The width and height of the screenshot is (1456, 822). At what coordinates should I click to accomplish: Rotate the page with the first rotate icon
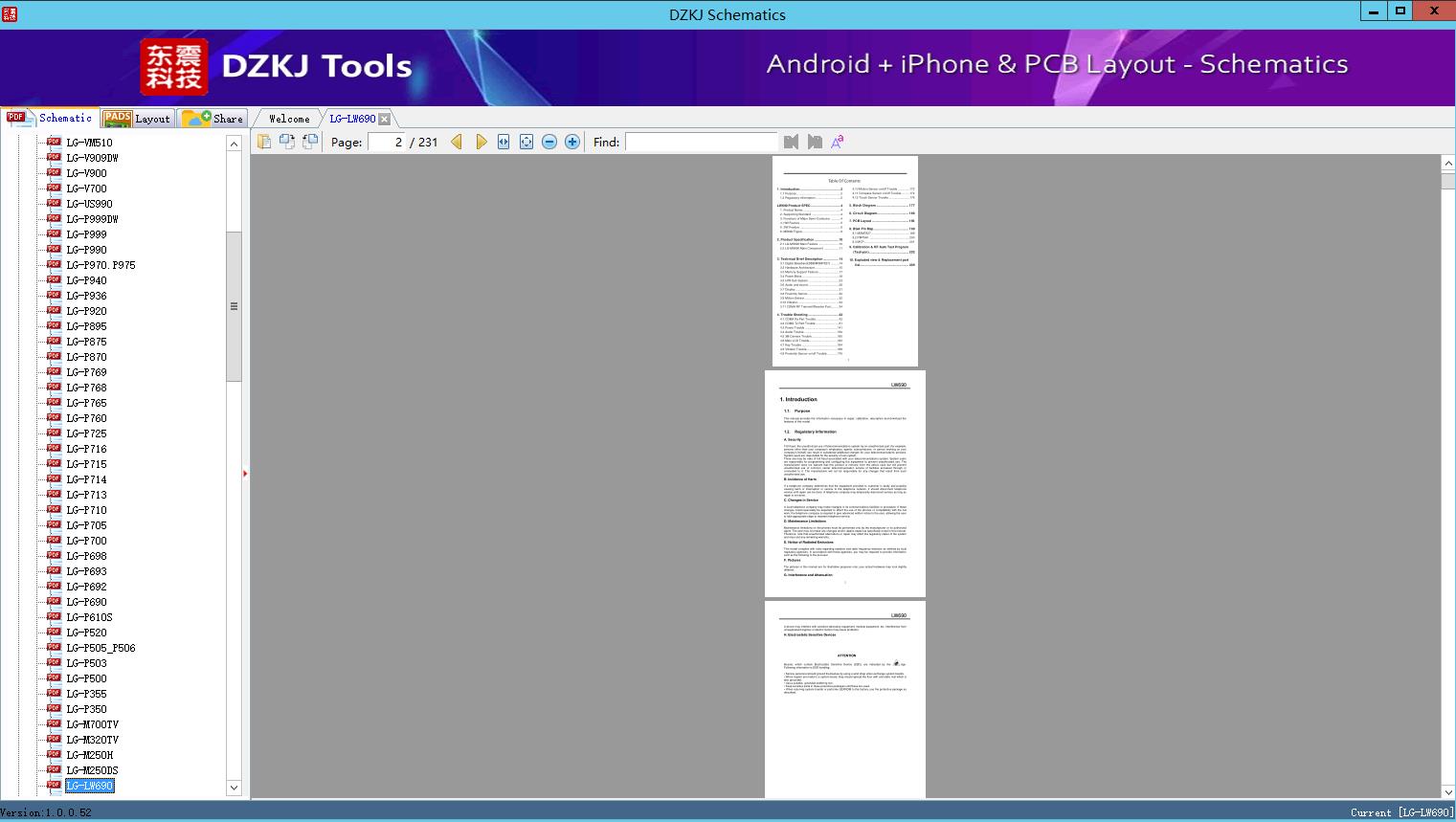(287, 142)
